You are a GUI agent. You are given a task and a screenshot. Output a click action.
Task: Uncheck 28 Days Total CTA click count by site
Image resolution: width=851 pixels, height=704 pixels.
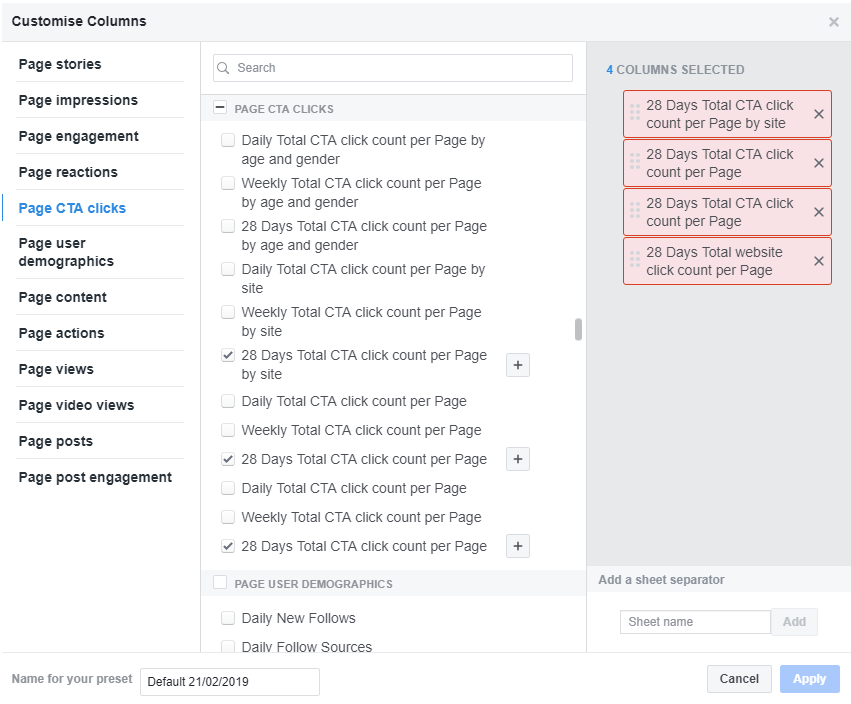228,355
